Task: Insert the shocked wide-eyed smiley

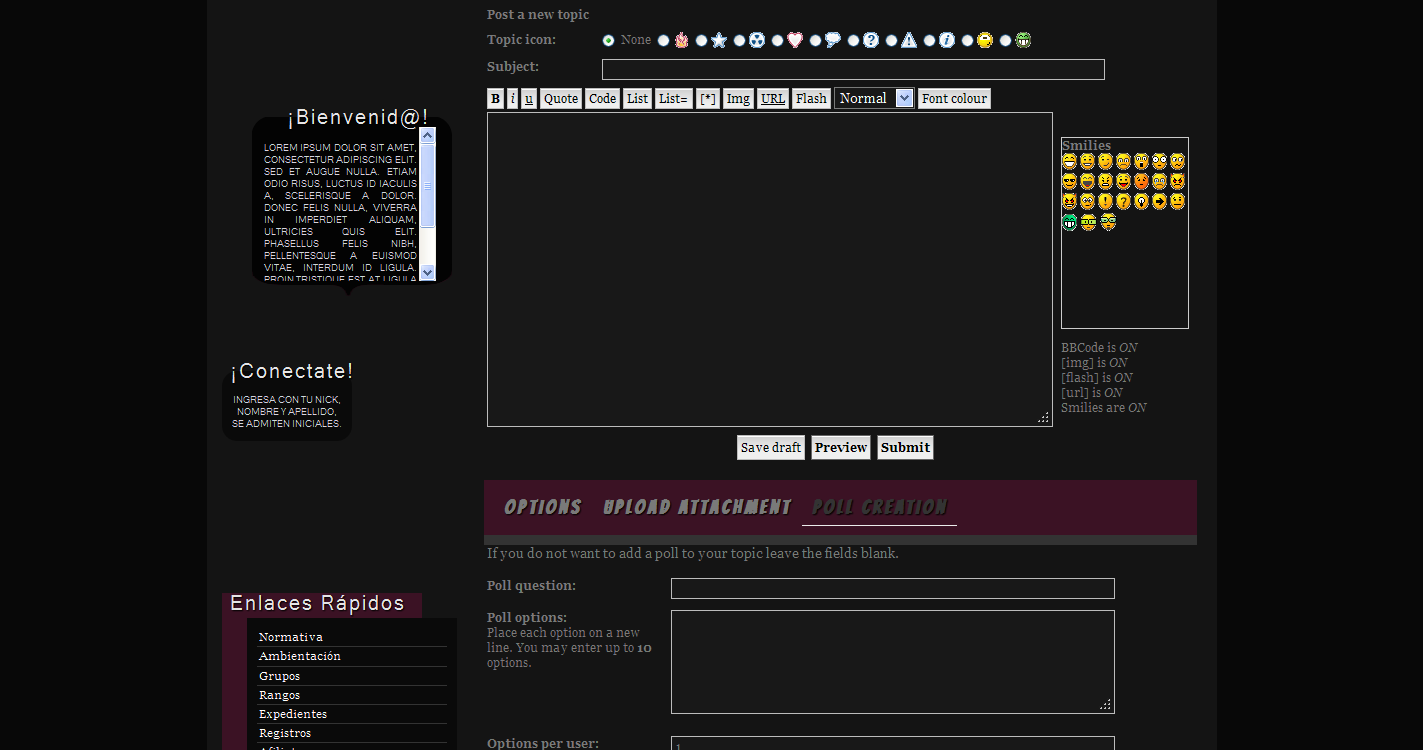Action: (1159, 161)
